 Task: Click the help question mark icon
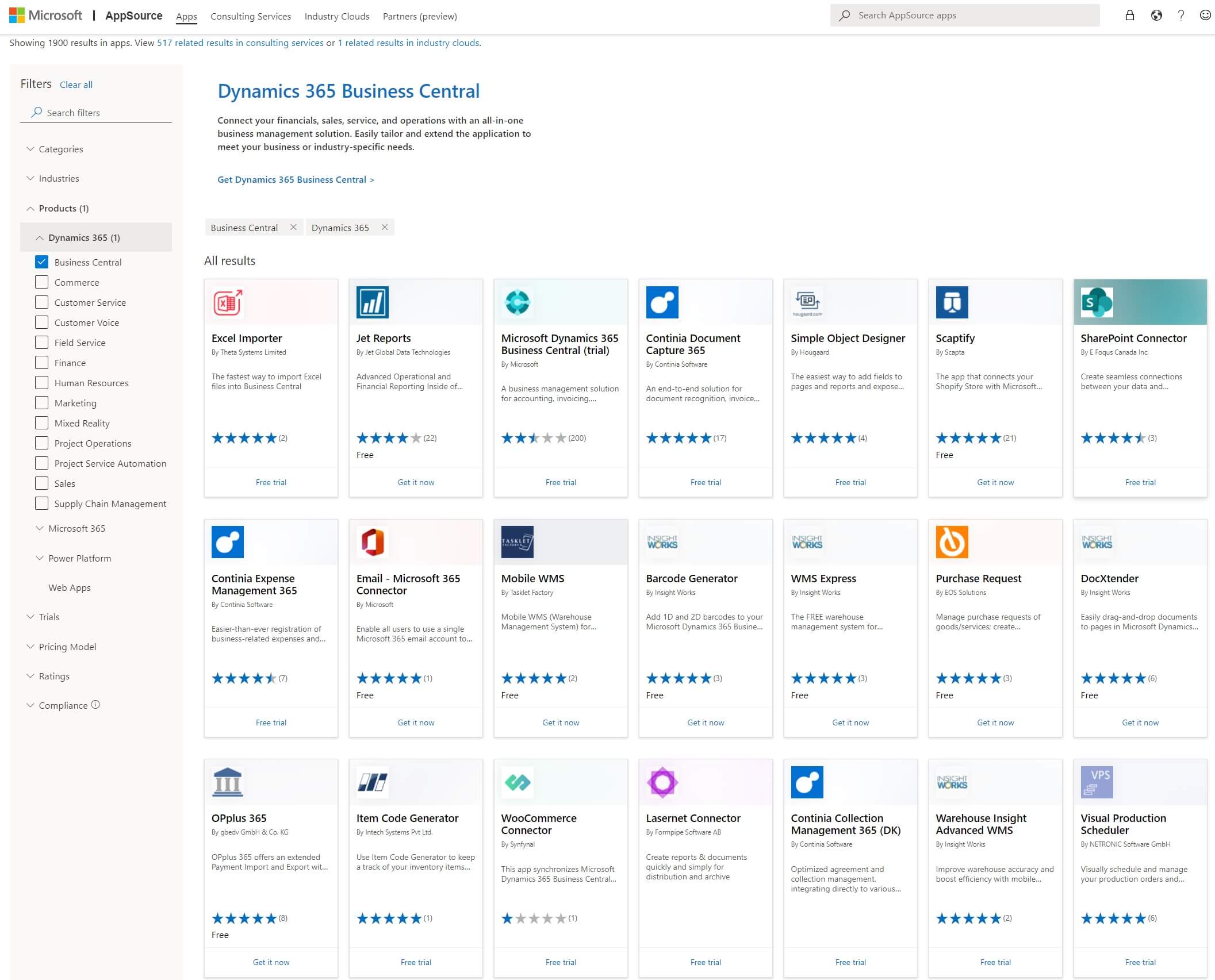click(x=1181, y=16)
